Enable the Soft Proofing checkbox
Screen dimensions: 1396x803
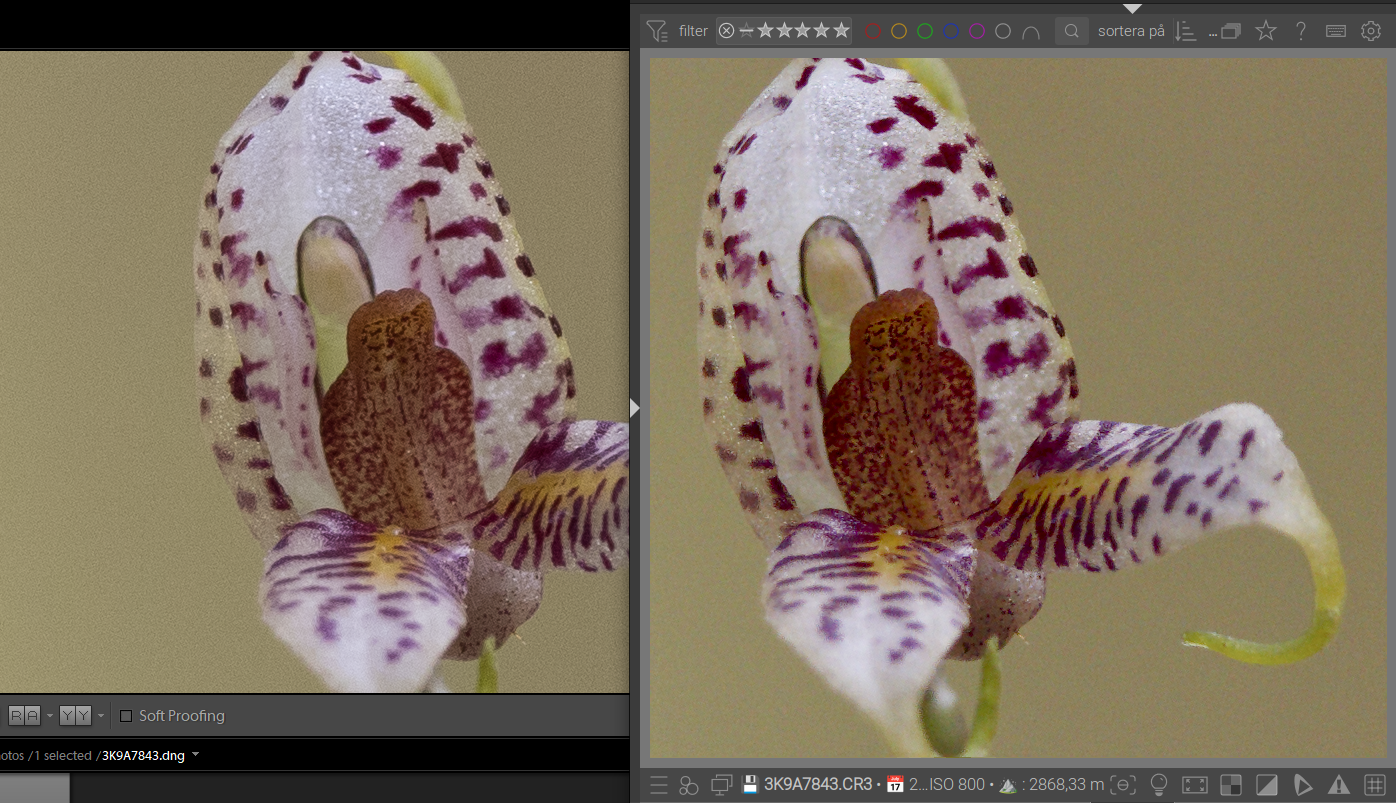click(126, 716)
